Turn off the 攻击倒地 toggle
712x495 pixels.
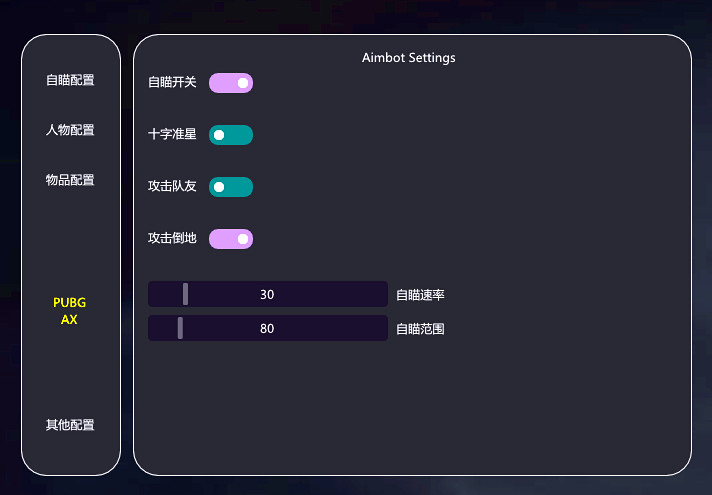(x=231, y=239)
